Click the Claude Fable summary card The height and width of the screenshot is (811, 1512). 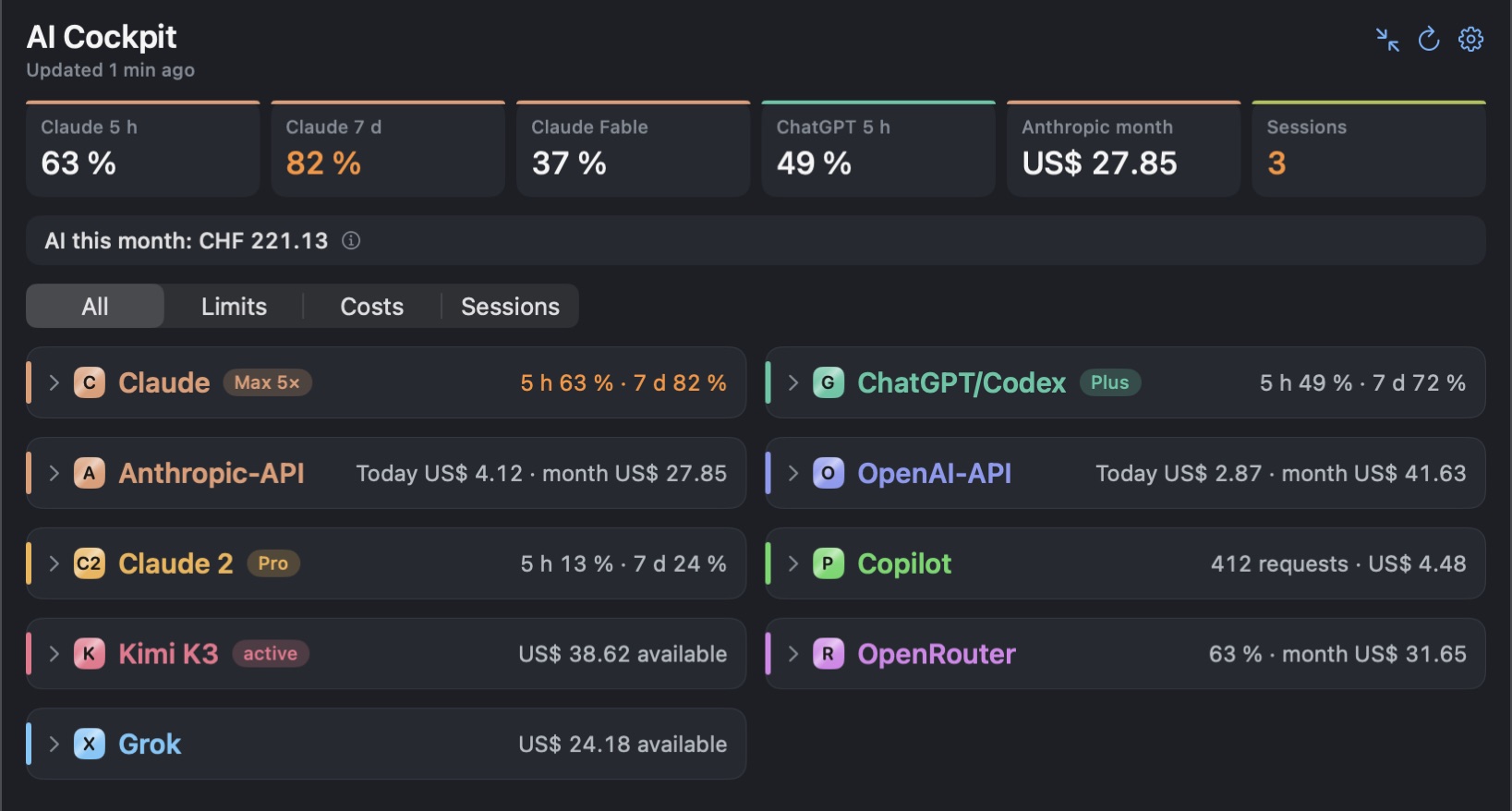[633, 149]
